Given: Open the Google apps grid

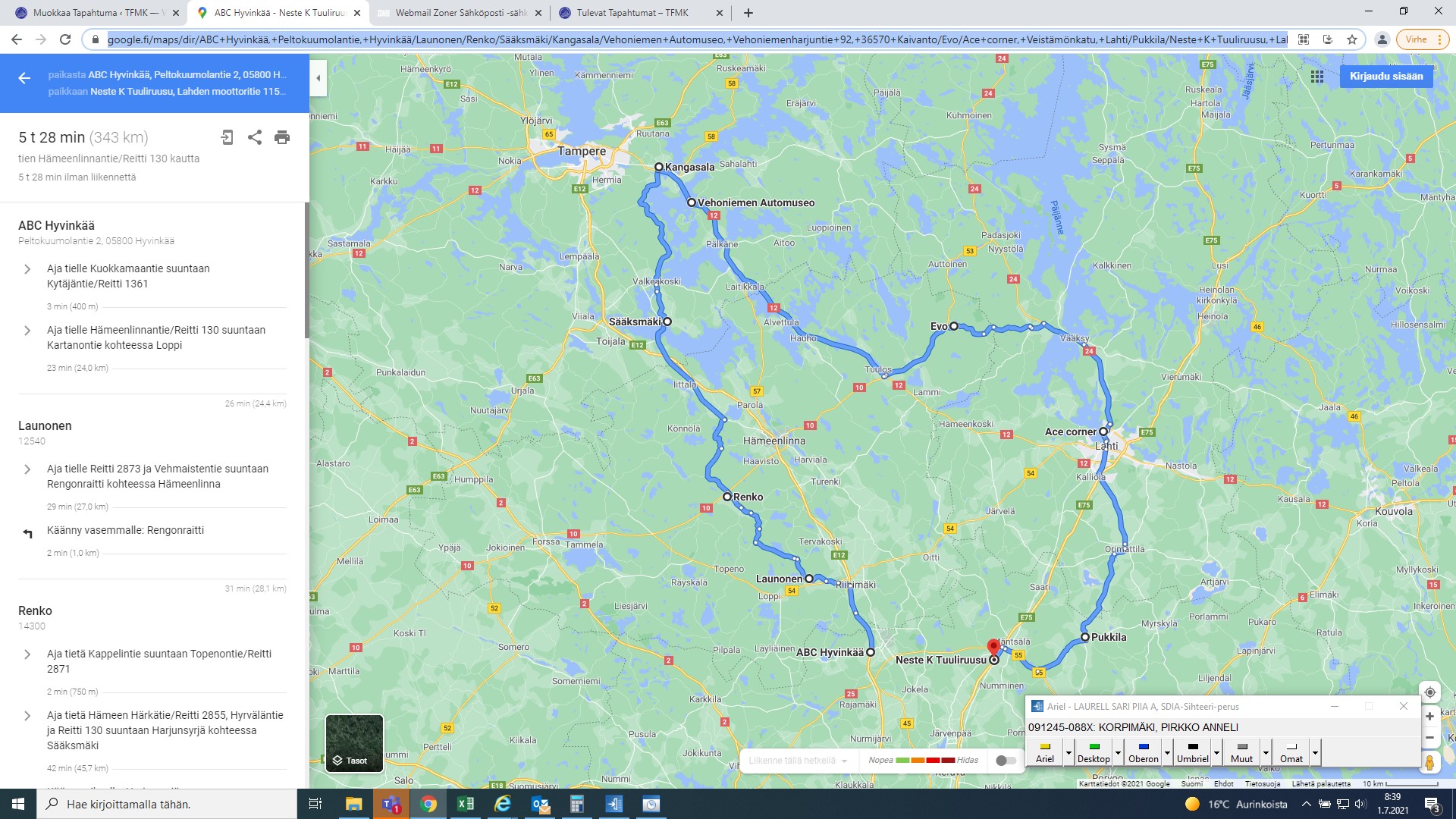Looking at the screenshot, I should point(1317,77).
